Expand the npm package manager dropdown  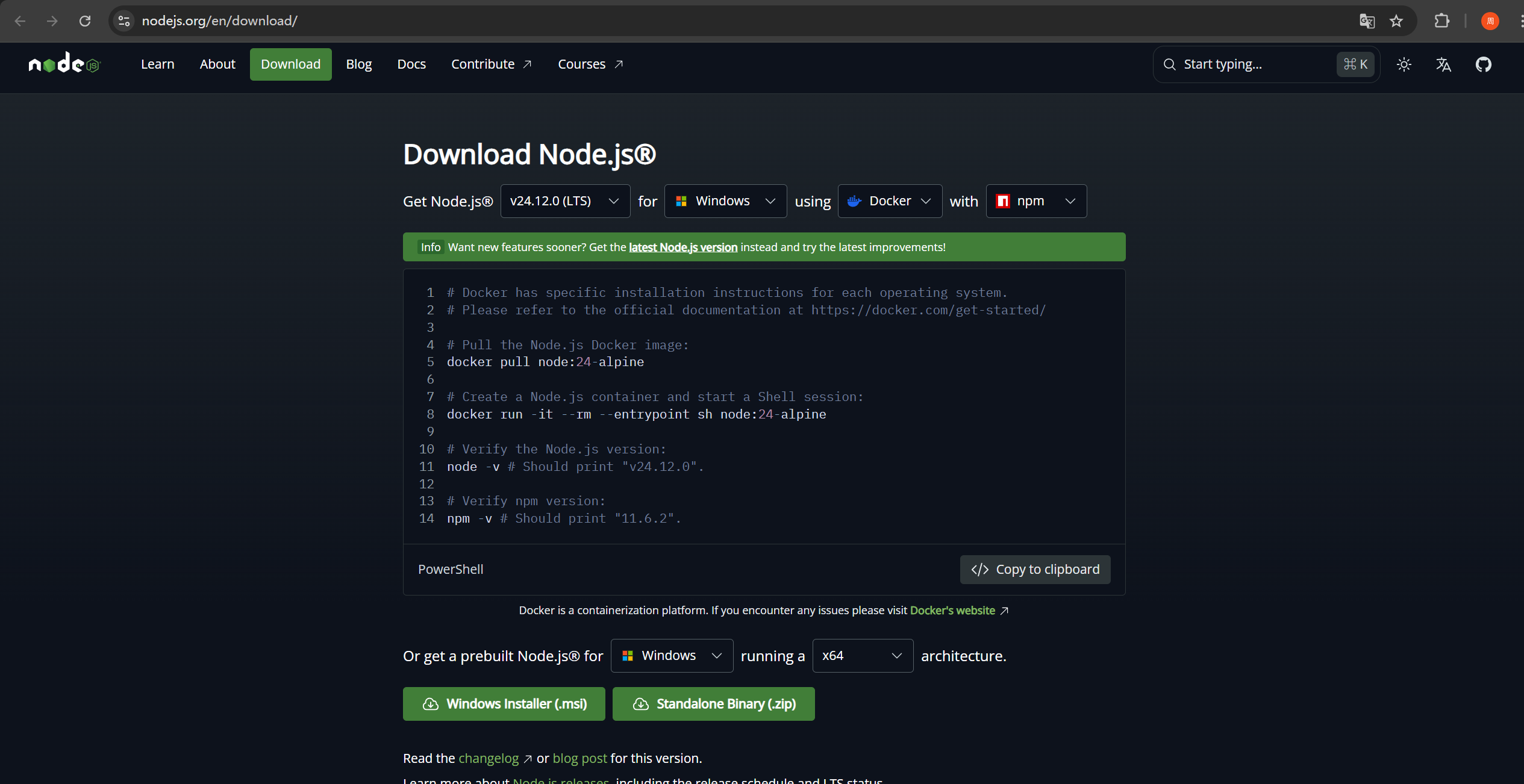(x=1036, y=201)
